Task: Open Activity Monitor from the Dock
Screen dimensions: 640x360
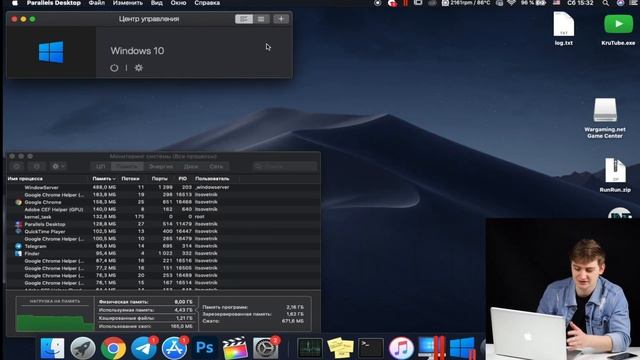Action: coord(310,348)
